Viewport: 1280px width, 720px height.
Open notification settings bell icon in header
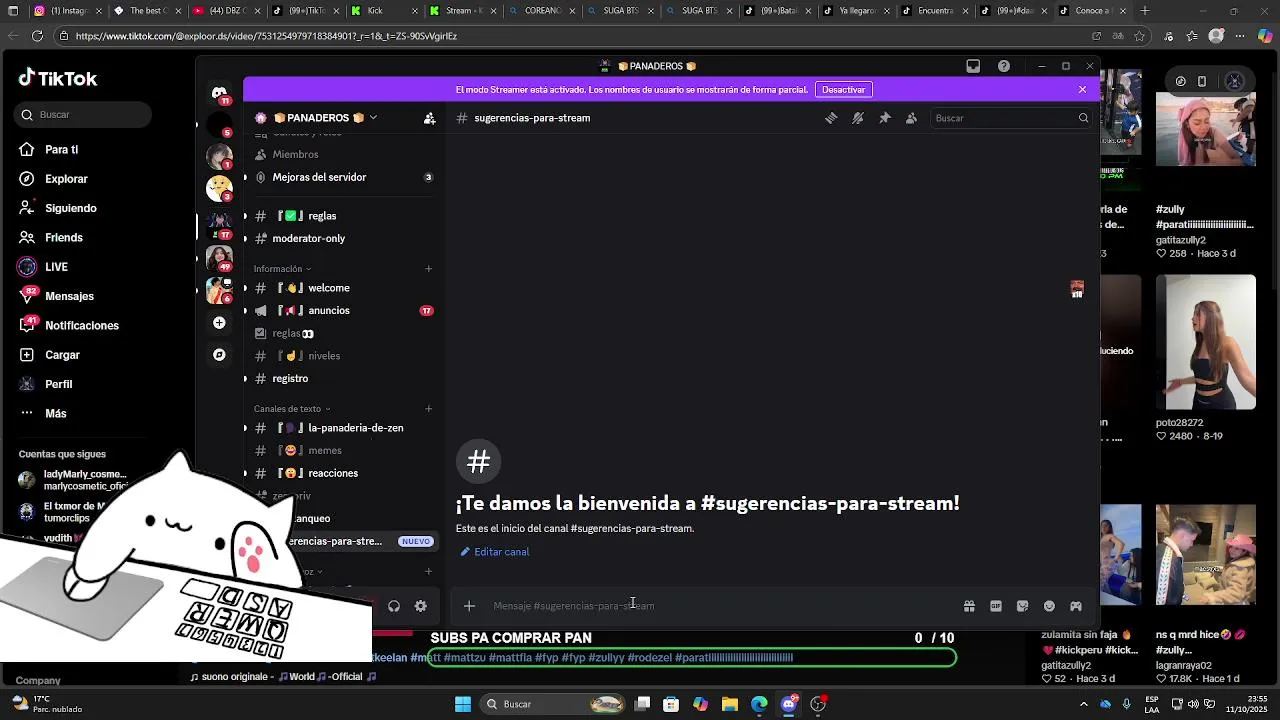[858, 118]
